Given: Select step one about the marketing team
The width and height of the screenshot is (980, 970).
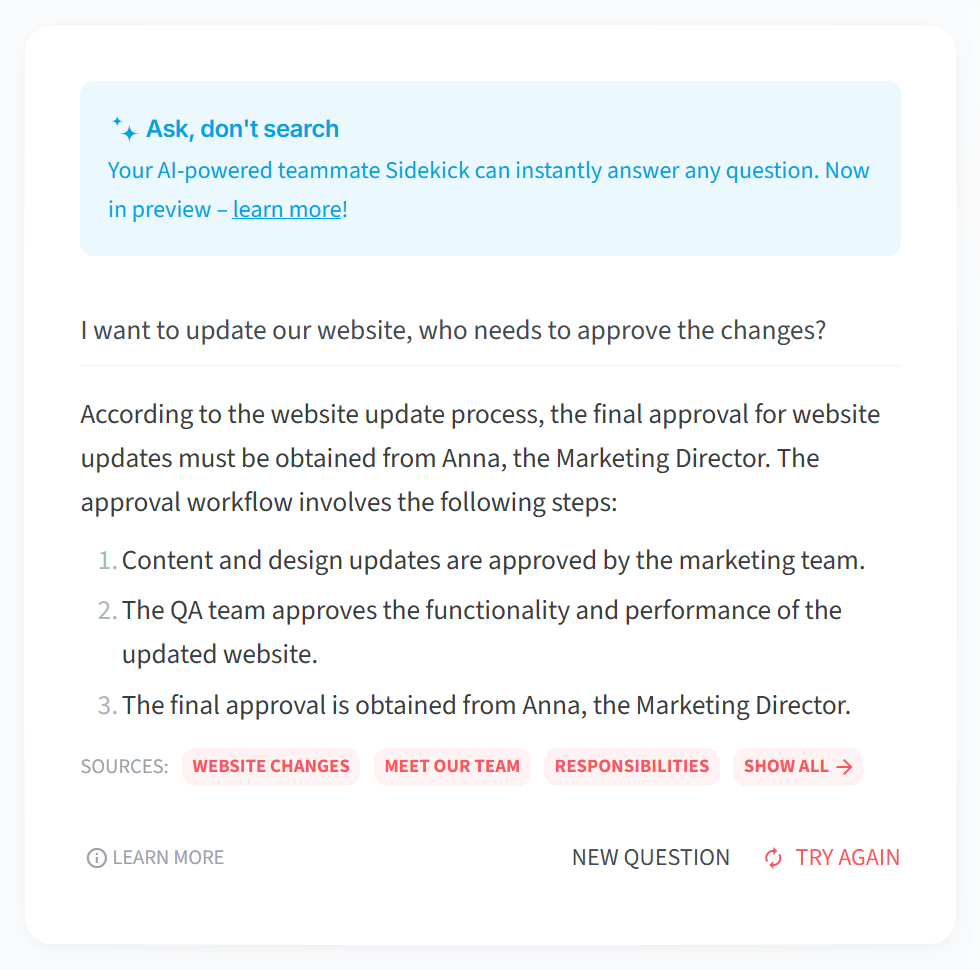Looking at the screenshot, I should [493, 560].
